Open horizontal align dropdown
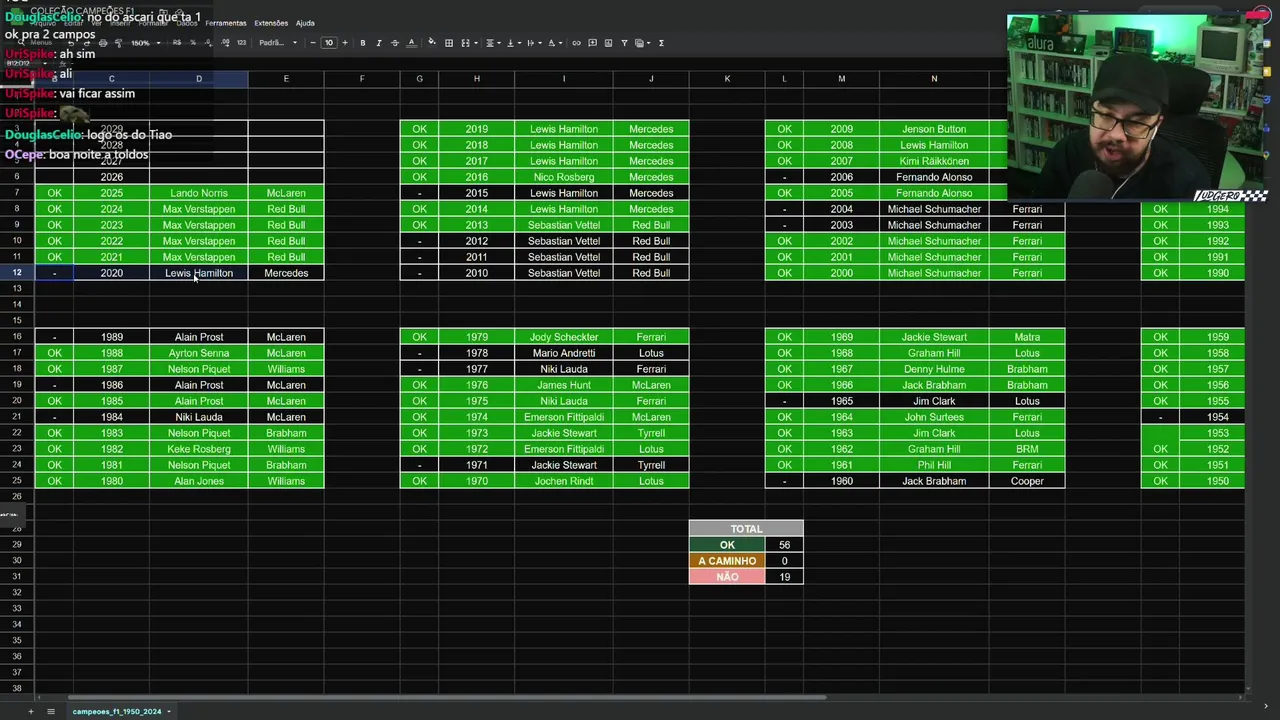This screenshot has width=1280, height=720. [492, 43]
